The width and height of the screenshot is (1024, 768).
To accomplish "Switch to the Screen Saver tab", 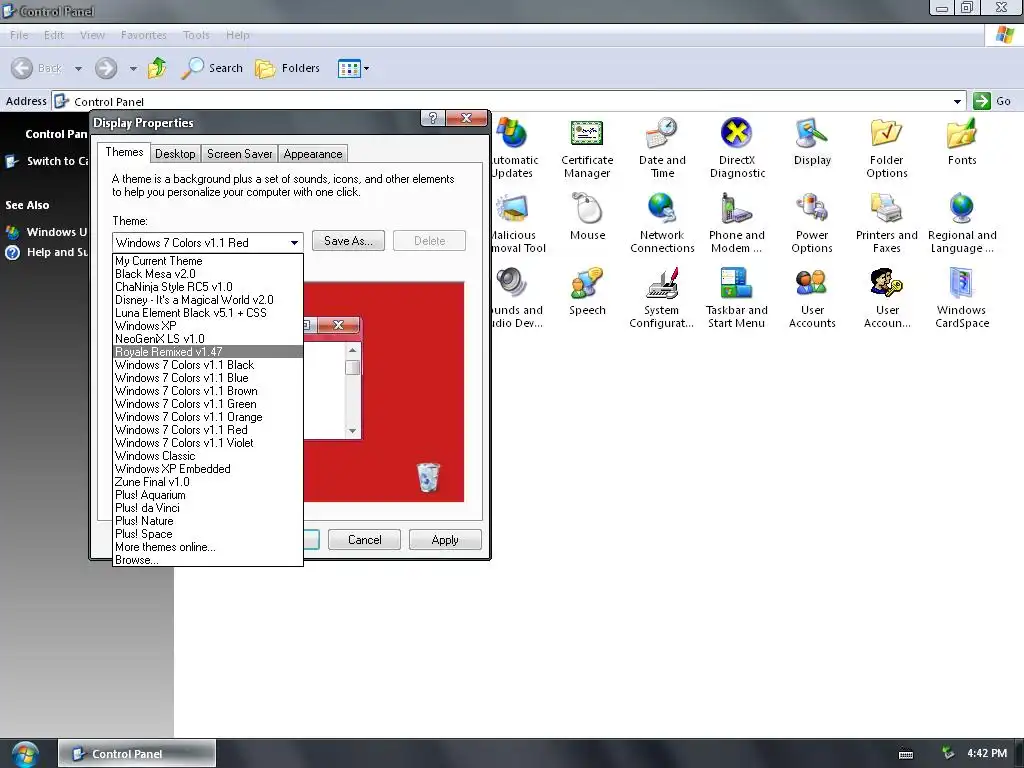I will pos(240,153).
